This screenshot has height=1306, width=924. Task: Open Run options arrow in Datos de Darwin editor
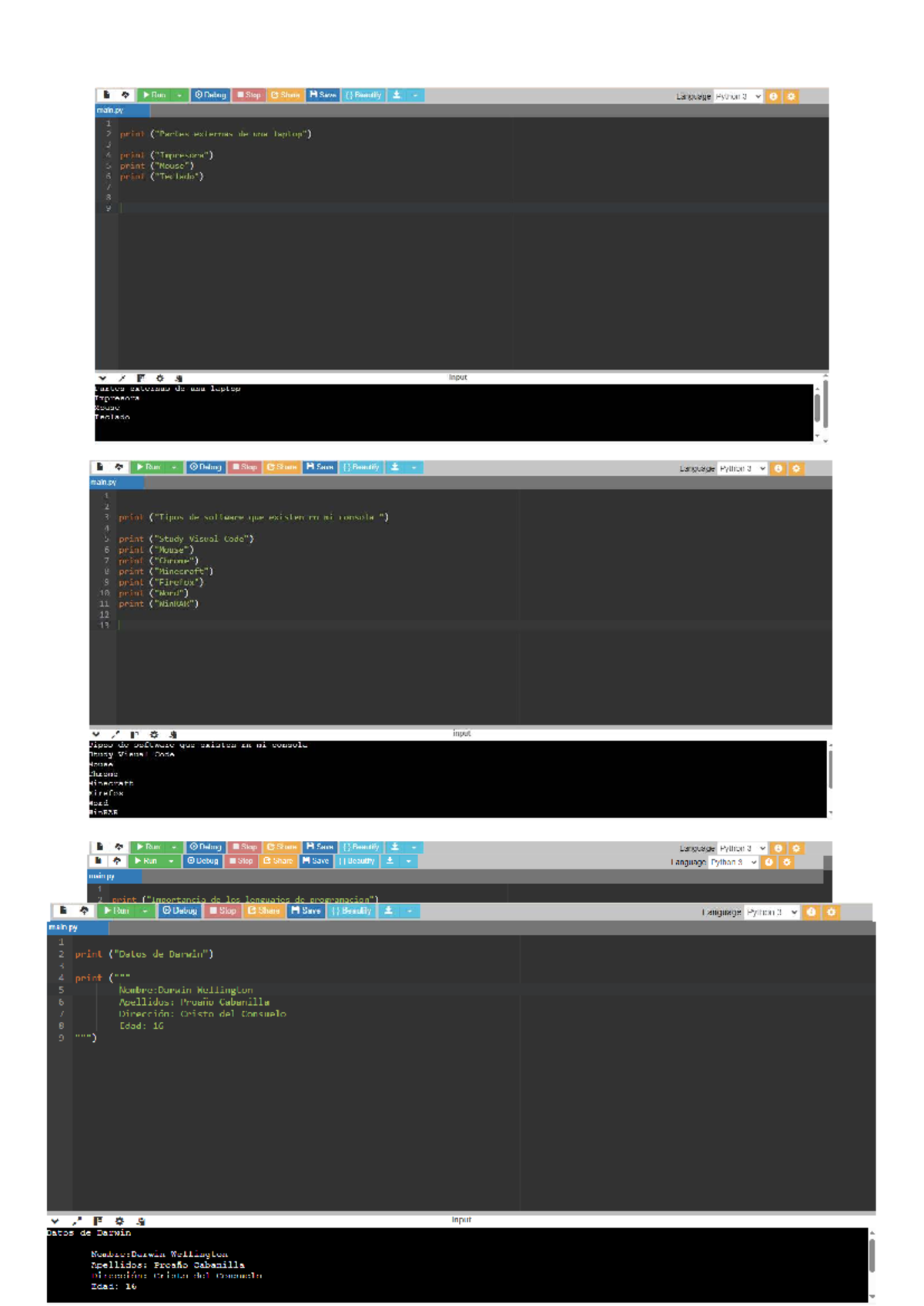click(x=144, y=910)
